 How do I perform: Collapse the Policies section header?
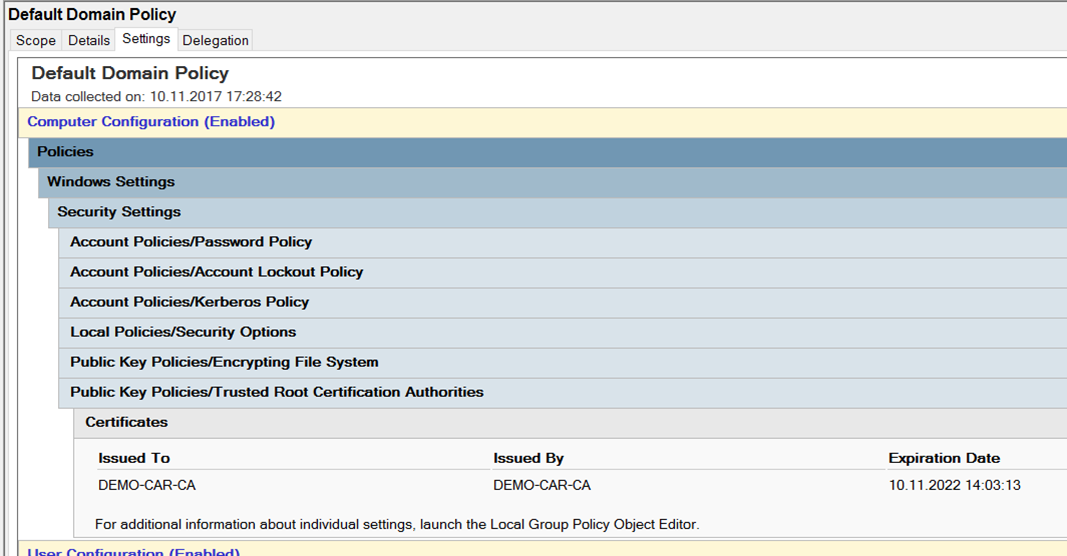pyautogui.click(x=66, y=152)
